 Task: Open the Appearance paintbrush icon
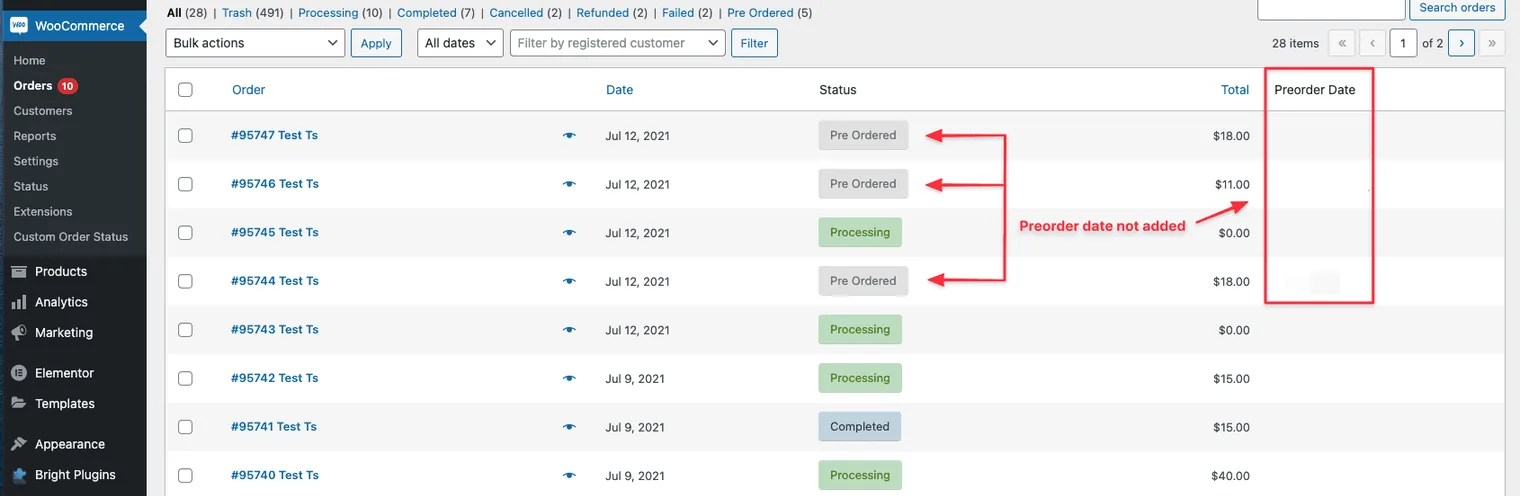18,444
